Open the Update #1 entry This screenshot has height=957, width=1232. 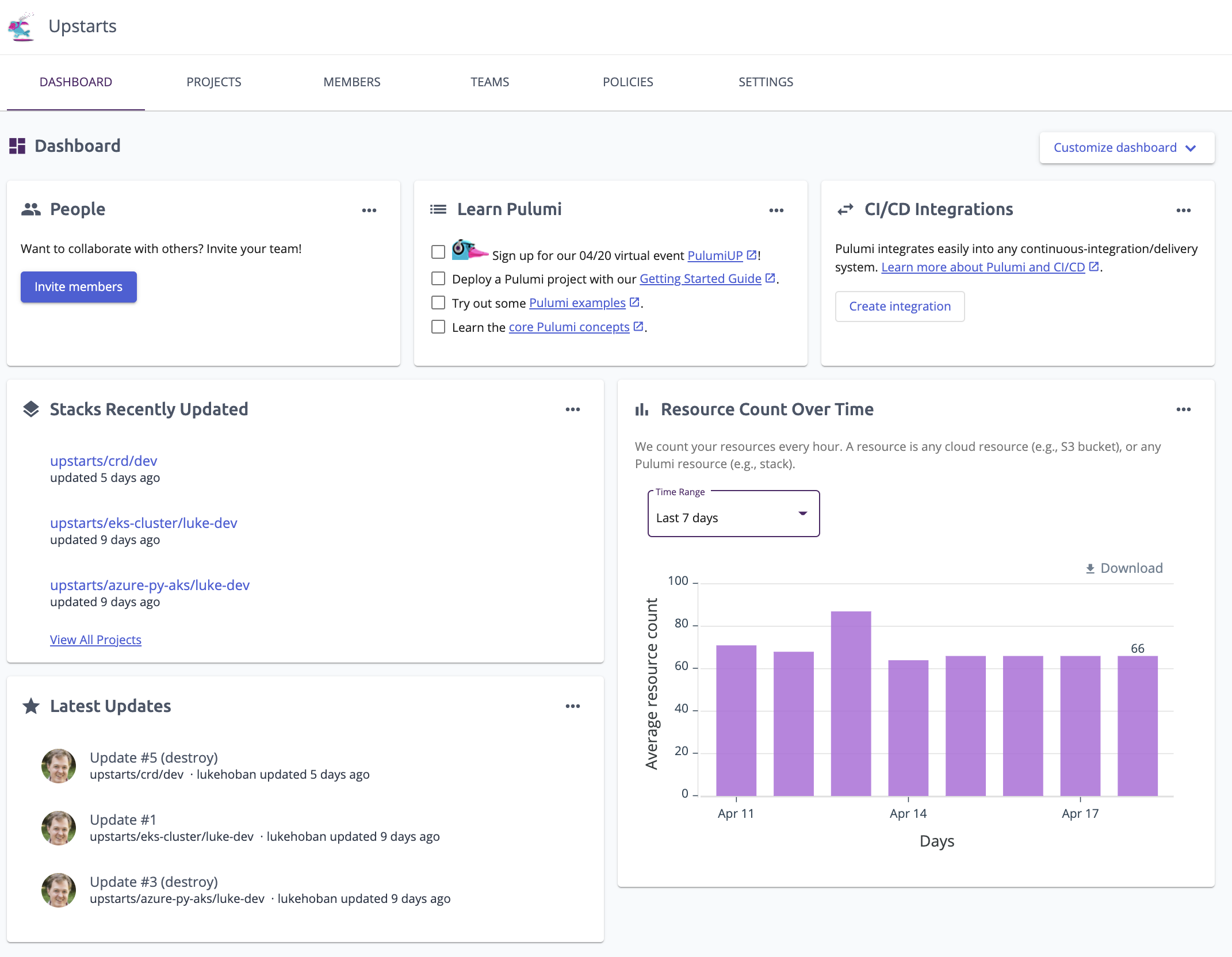pos(123,820)
